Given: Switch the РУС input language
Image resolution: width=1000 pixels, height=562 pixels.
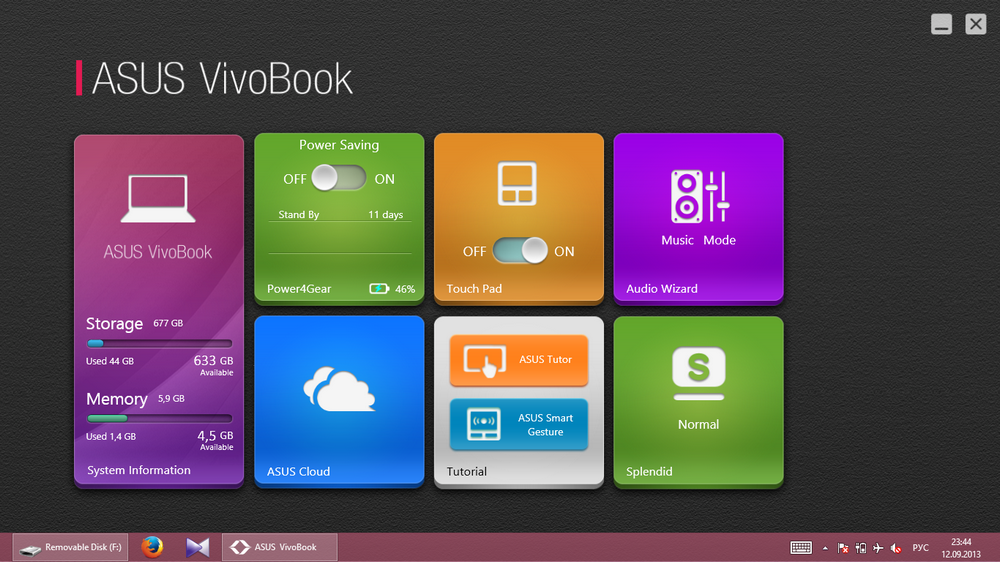Looking at the screenshot, I should (x=920, y=548).
